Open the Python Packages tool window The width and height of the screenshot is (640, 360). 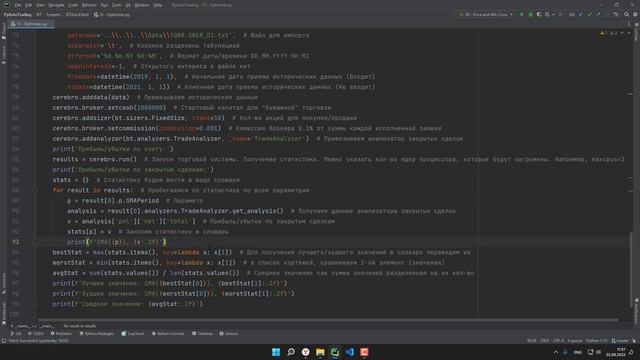coord(96,333)
